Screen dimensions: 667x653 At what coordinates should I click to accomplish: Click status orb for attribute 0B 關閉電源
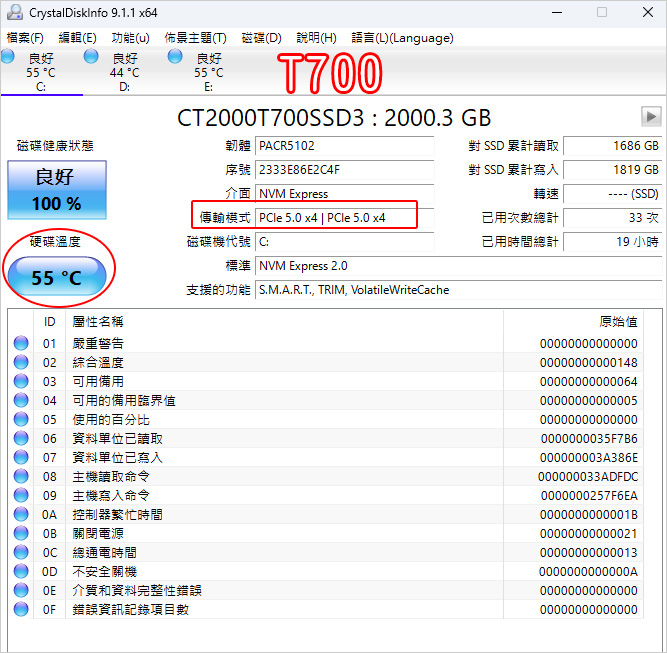tap(21, 533)
